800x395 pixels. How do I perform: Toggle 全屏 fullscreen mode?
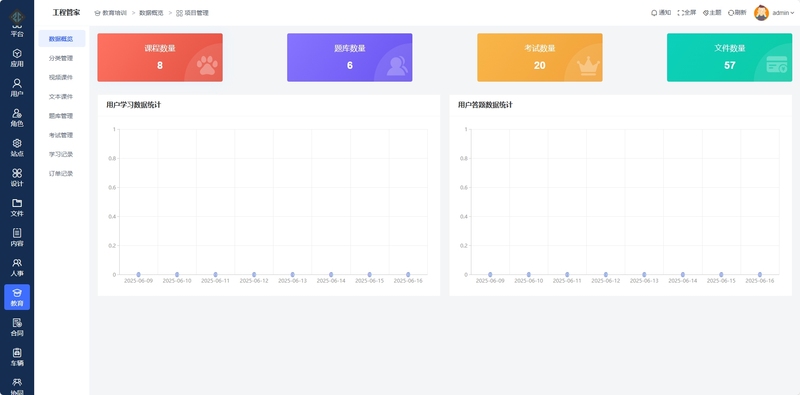pos(687,13)
